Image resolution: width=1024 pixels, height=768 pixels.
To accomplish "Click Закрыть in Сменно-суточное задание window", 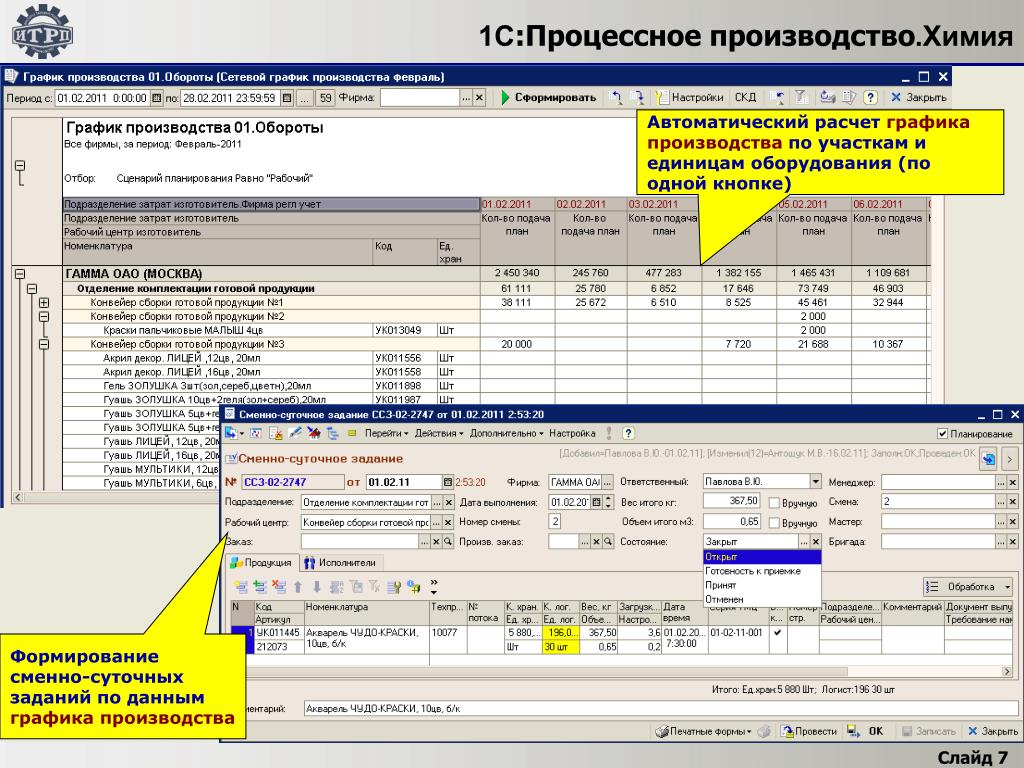I will [x=993, y=731].
